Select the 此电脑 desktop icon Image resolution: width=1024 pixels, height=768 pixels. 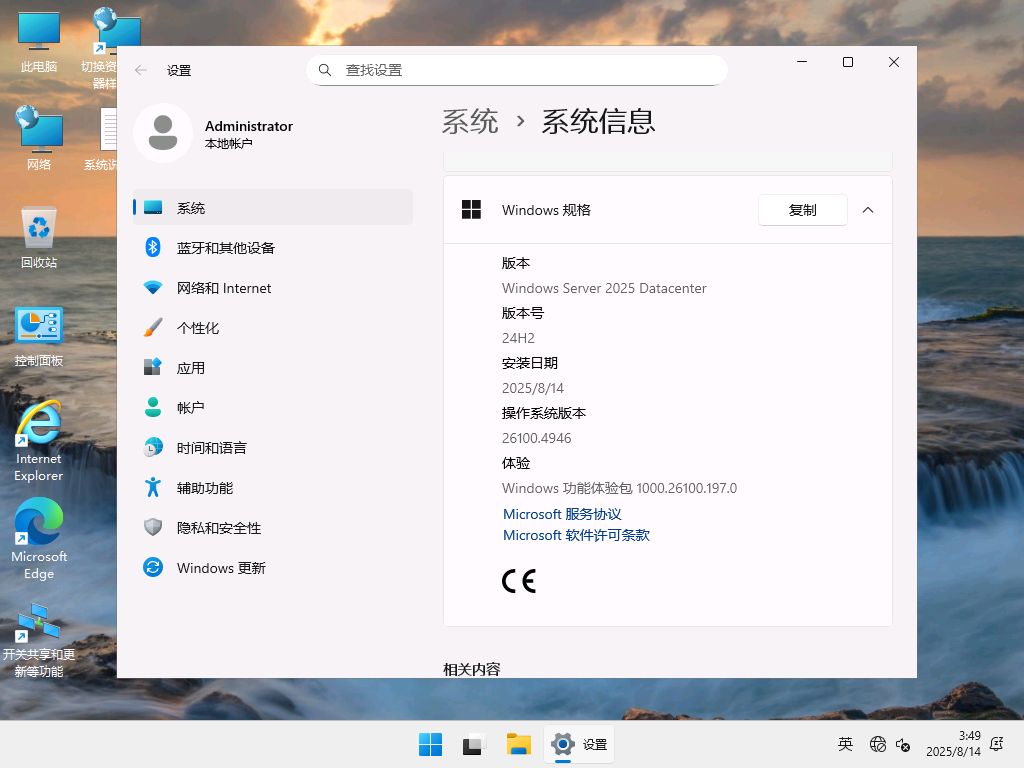click(39, 42)
